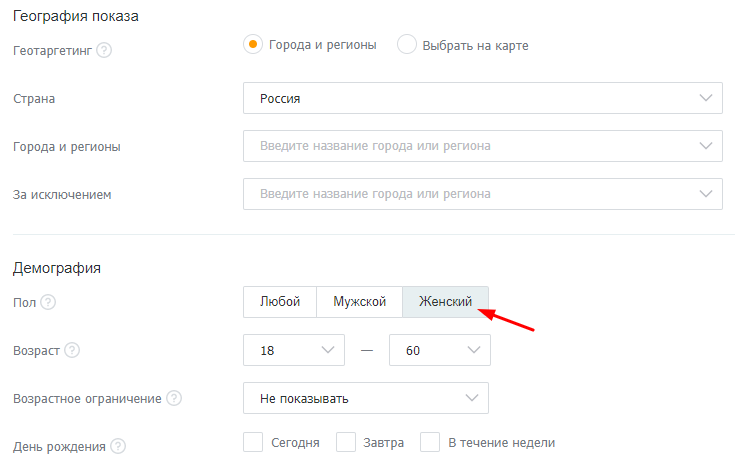Image resolution: width=735 pixels, height=466 pixels.
Task: Expand the maximum age dropdown showing 60
Action: 439,350
